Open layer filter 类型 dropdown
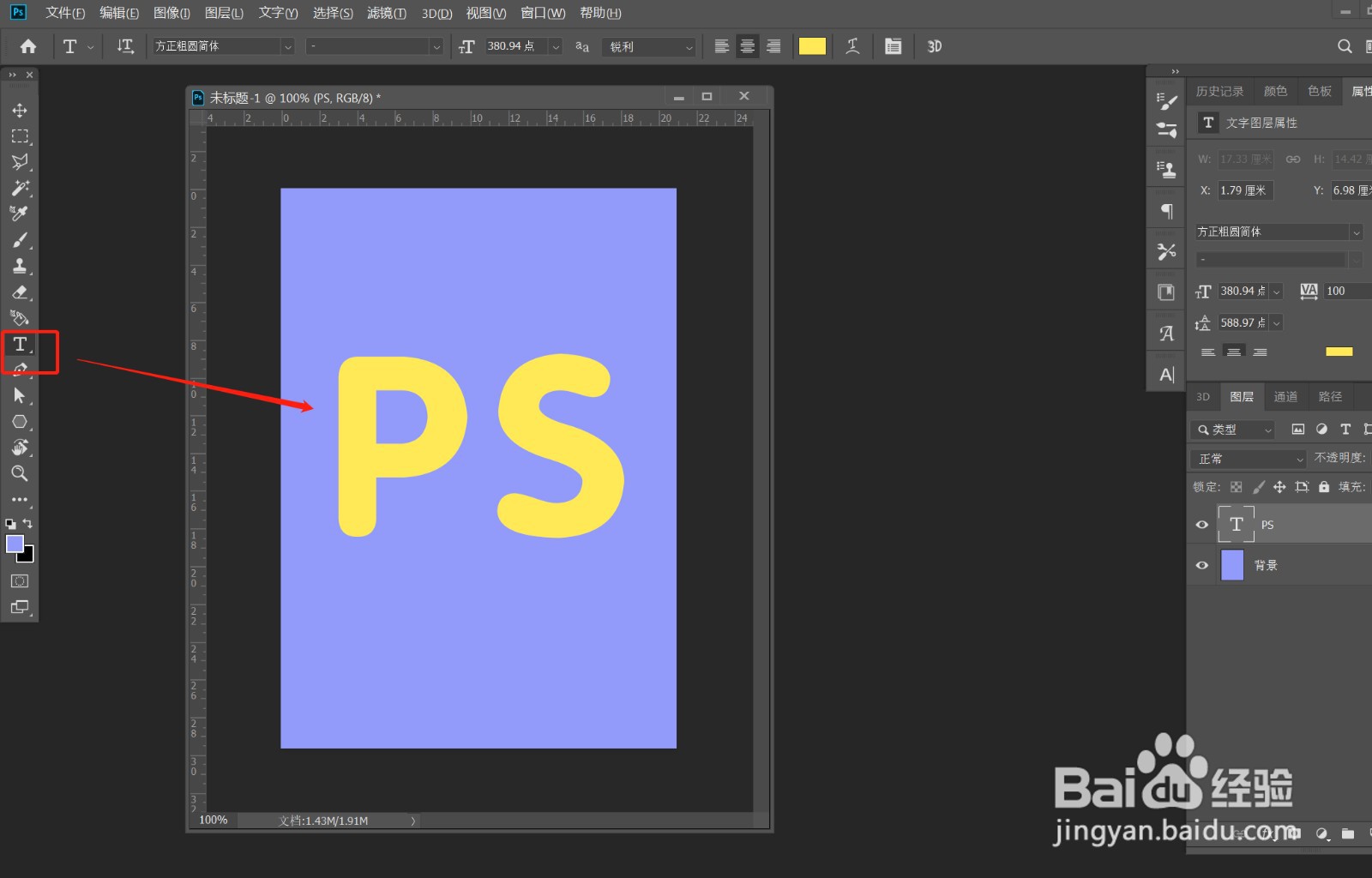This screenshot has width=1372, height=878. point(1232,430)
